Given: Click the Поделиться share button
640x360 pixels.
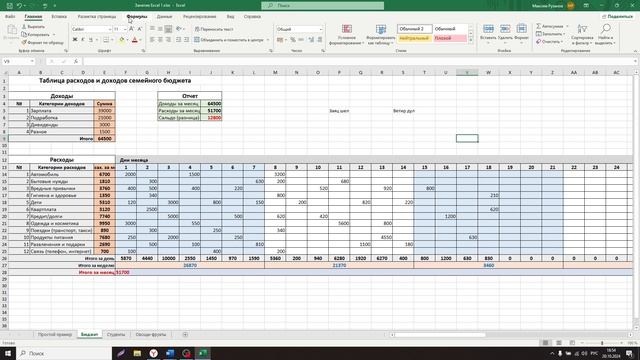Looking at the screenshot, I should (x=617, y=17).
